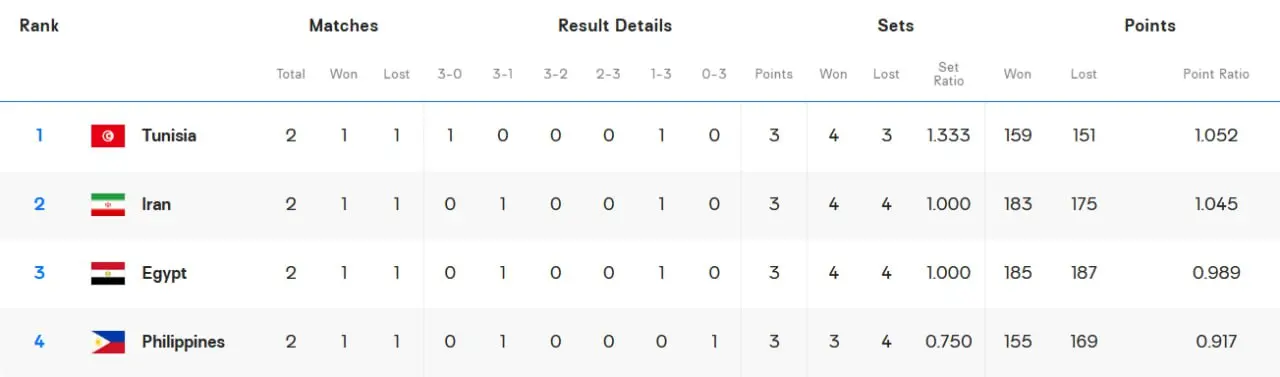Select the Sets group header
Screen dimensions: 1280x377
click(x=896, y=26)
